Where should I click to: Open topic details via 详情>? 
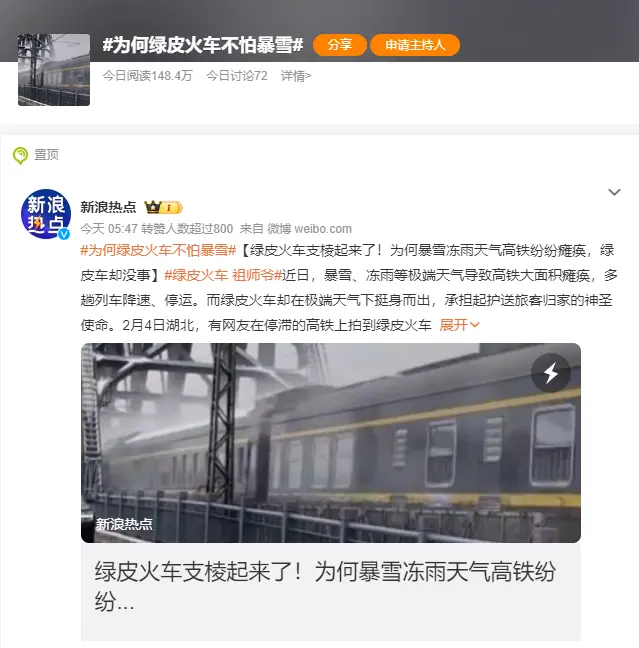(x=296, y=76)
